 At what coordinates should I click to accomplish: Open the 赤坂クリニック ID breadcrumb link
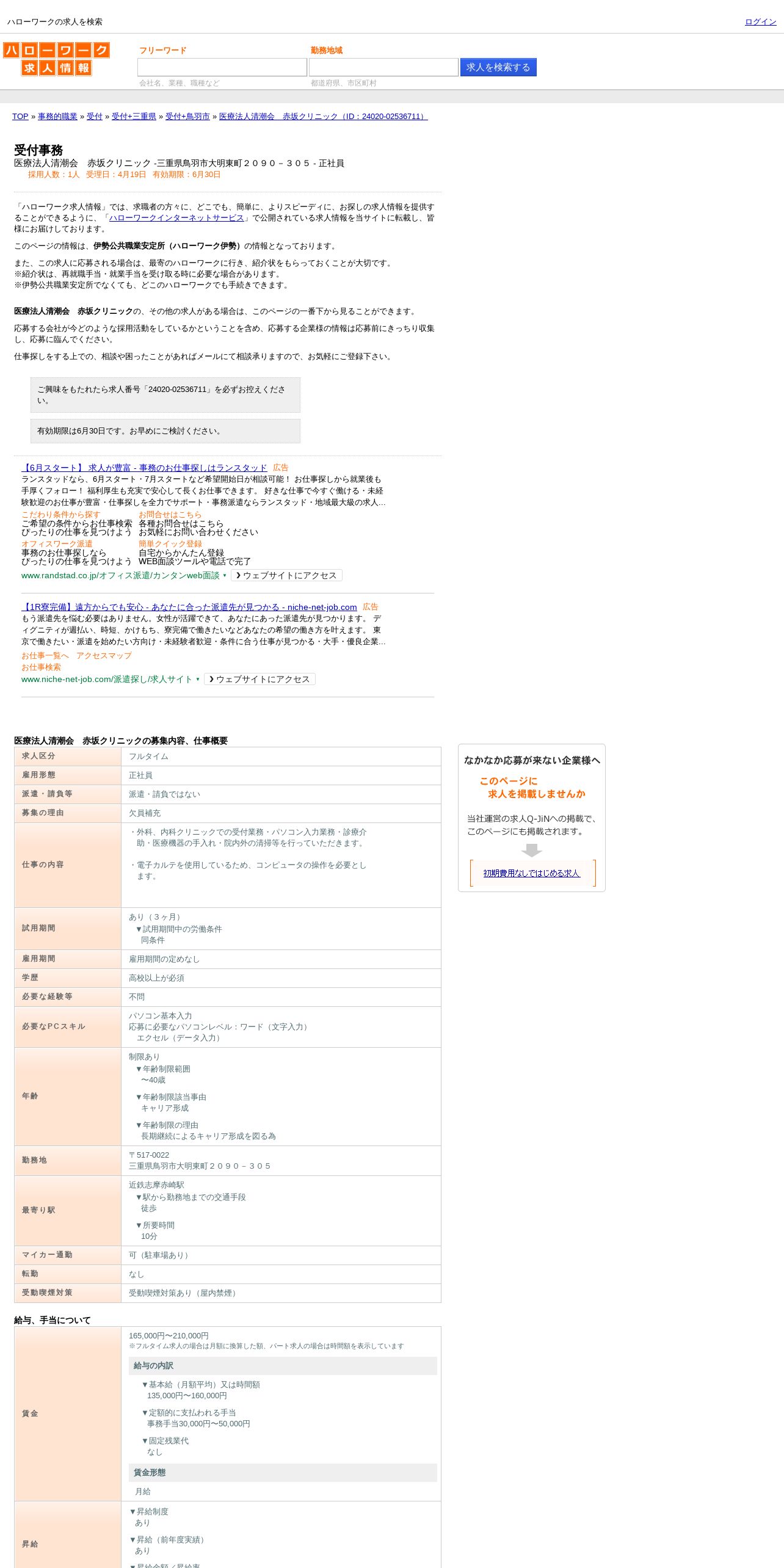pyautogui.click(x=324, y=117)
